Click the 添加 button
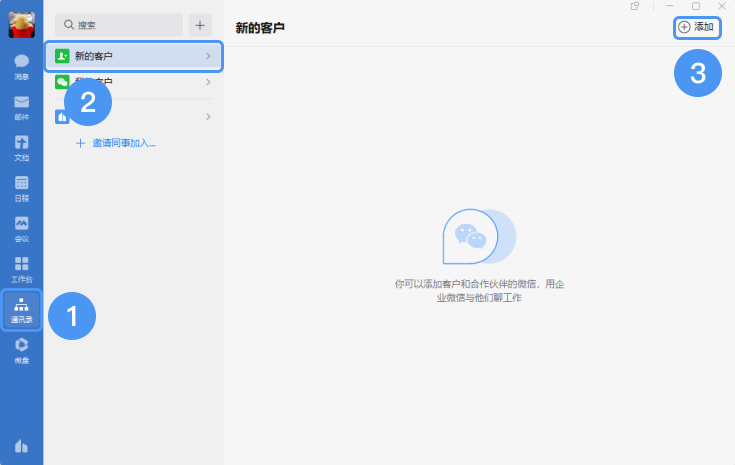Image resolution: width=735 pixels, height=465 pixels. pyautogui.click(x=697, y=27)
